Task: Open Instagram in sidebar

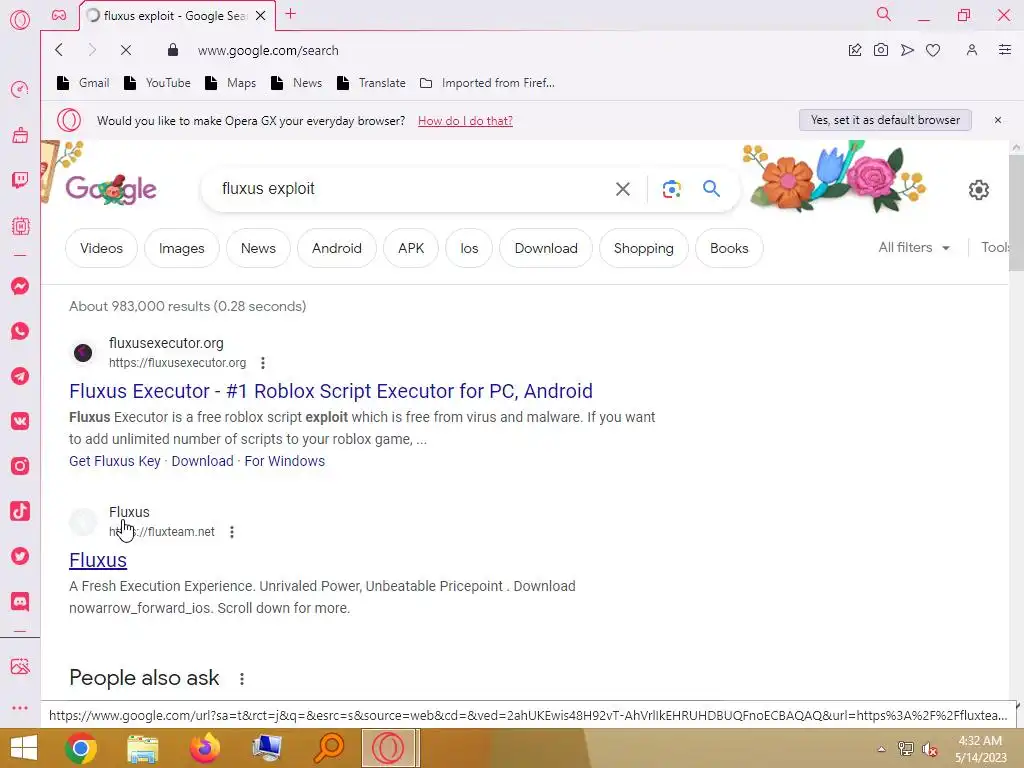Action: click(20, 466)
